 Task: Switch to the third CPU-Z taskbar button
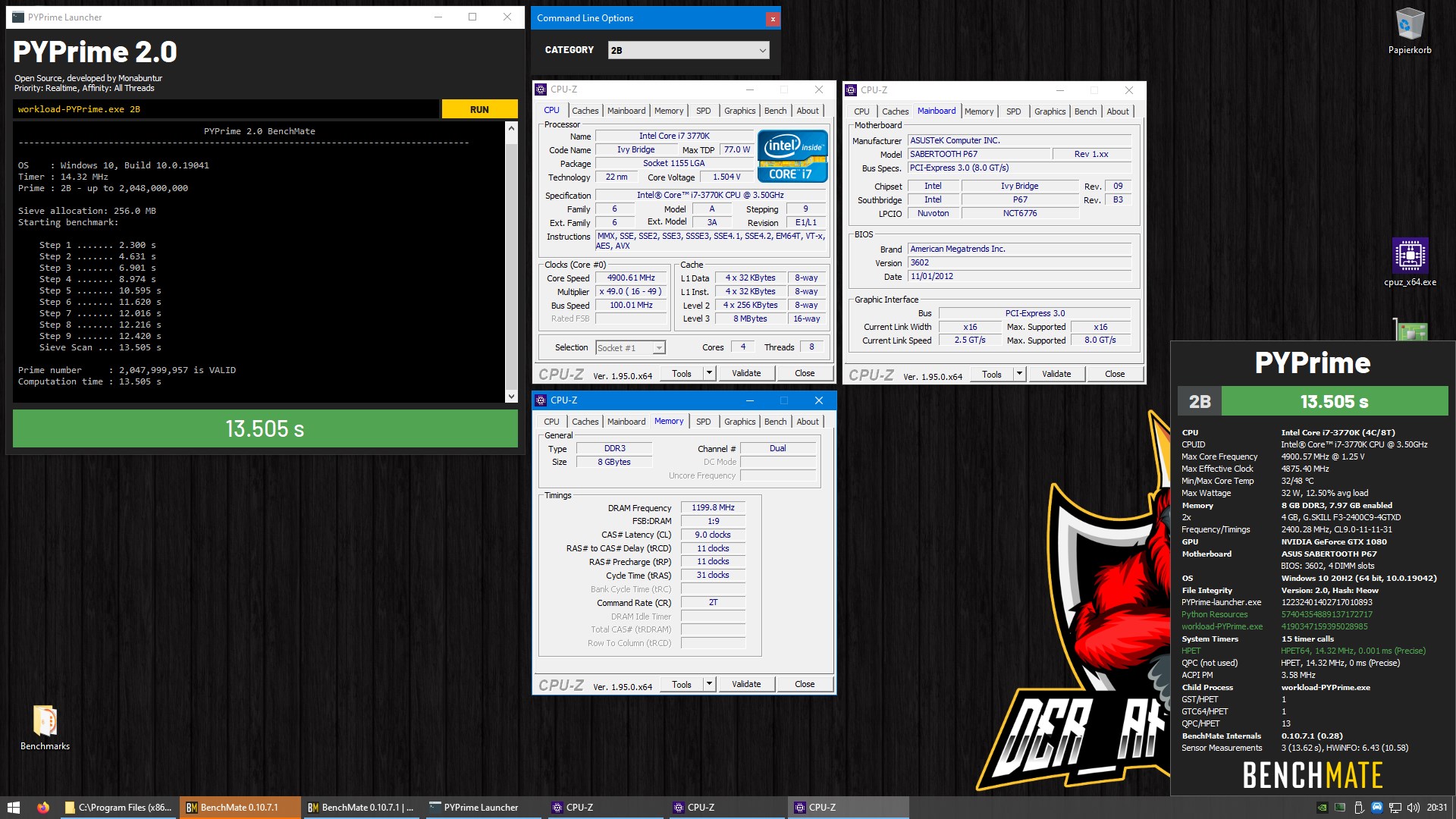[848, 808]
